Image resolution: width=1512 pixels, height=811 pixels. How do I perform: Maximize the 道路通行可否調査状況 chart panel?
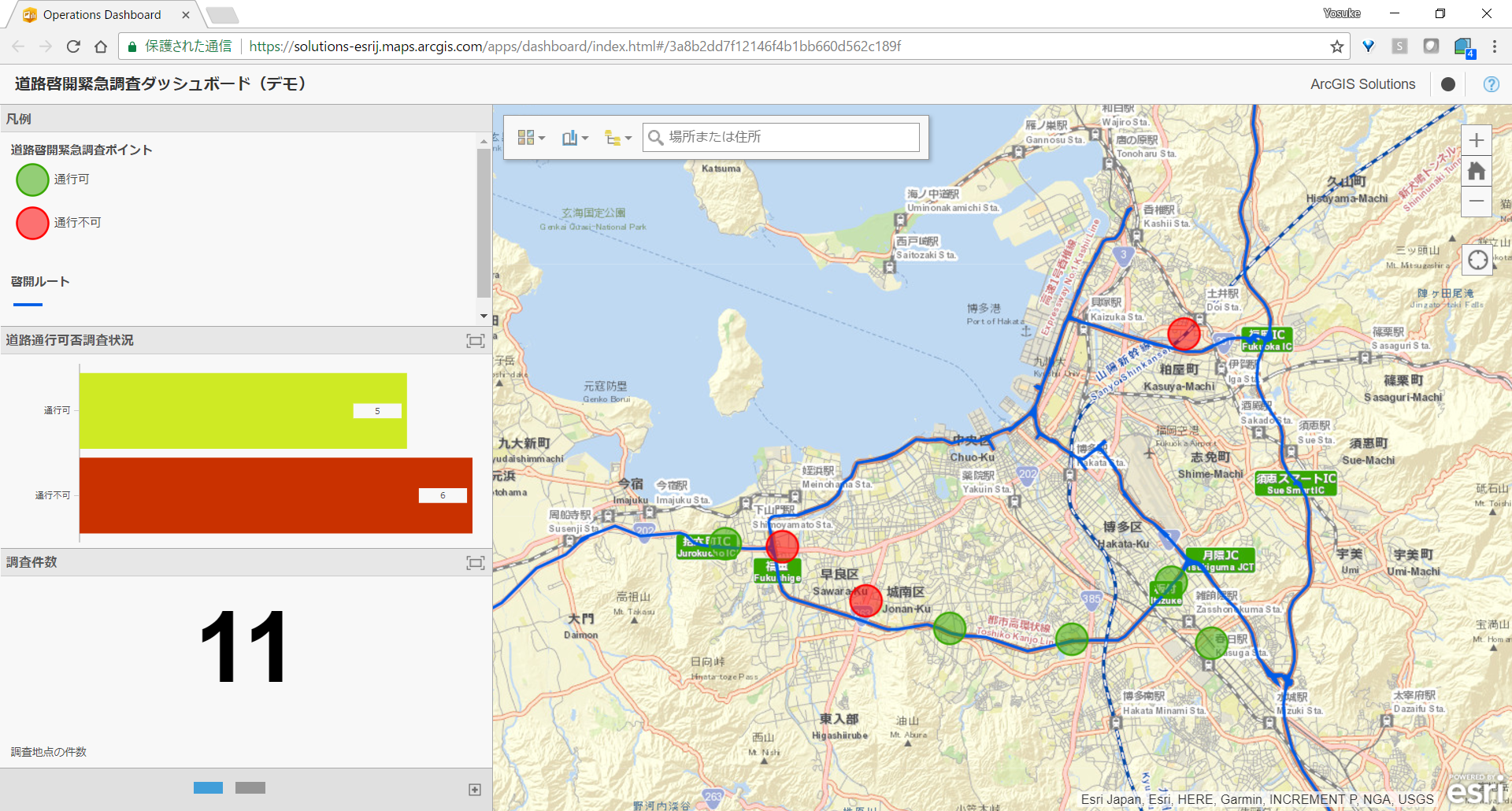475,341
